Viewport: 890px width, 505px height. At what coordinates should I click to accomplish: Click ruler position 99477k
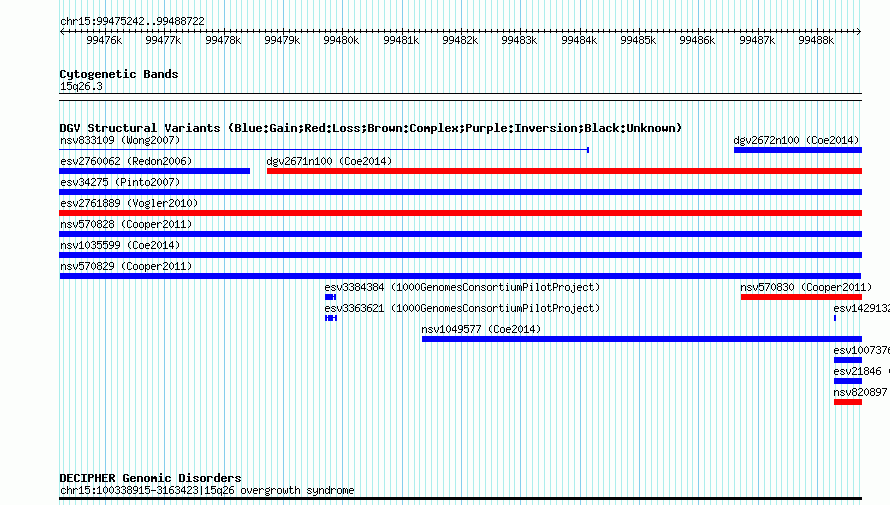pyautogui.click(x=163, y=40)
